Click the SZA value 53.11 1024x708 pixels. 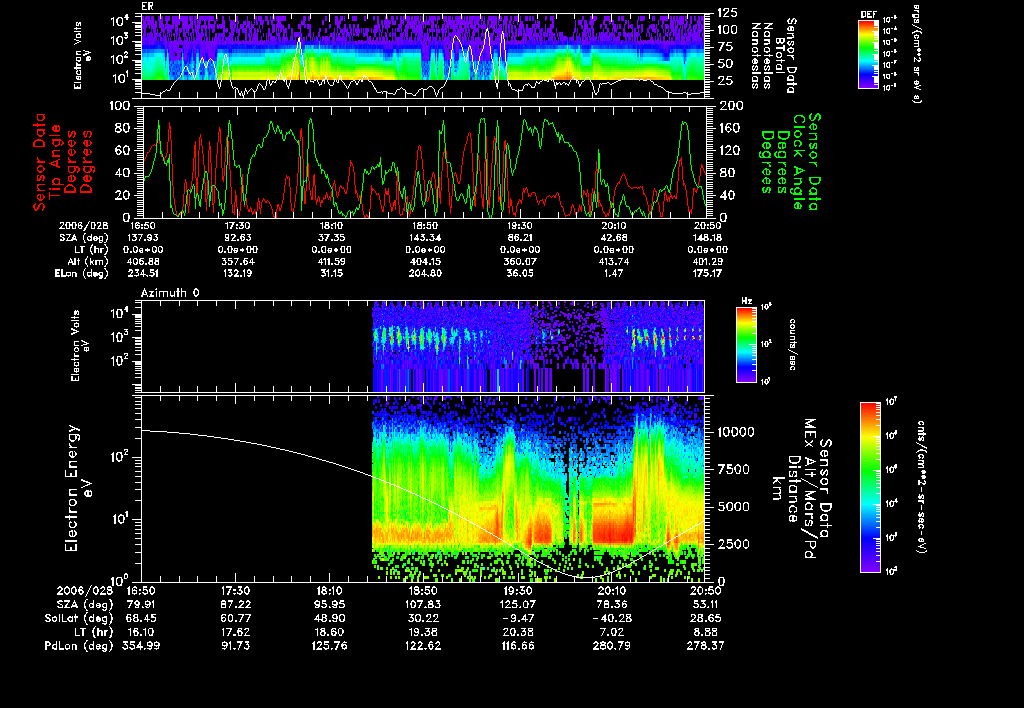pyautogui.click(x=705, y=604)
